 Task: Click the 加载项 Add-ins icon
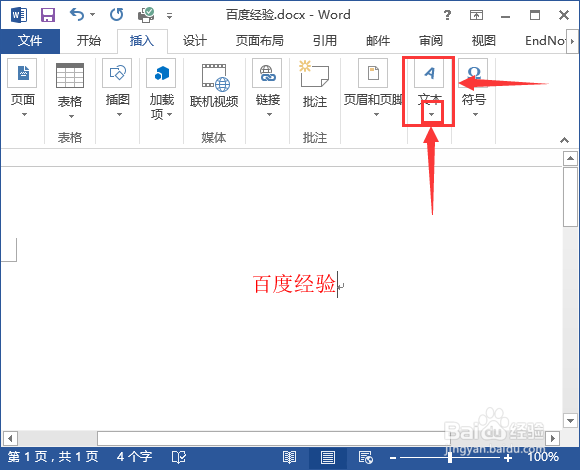pos(161,73)
